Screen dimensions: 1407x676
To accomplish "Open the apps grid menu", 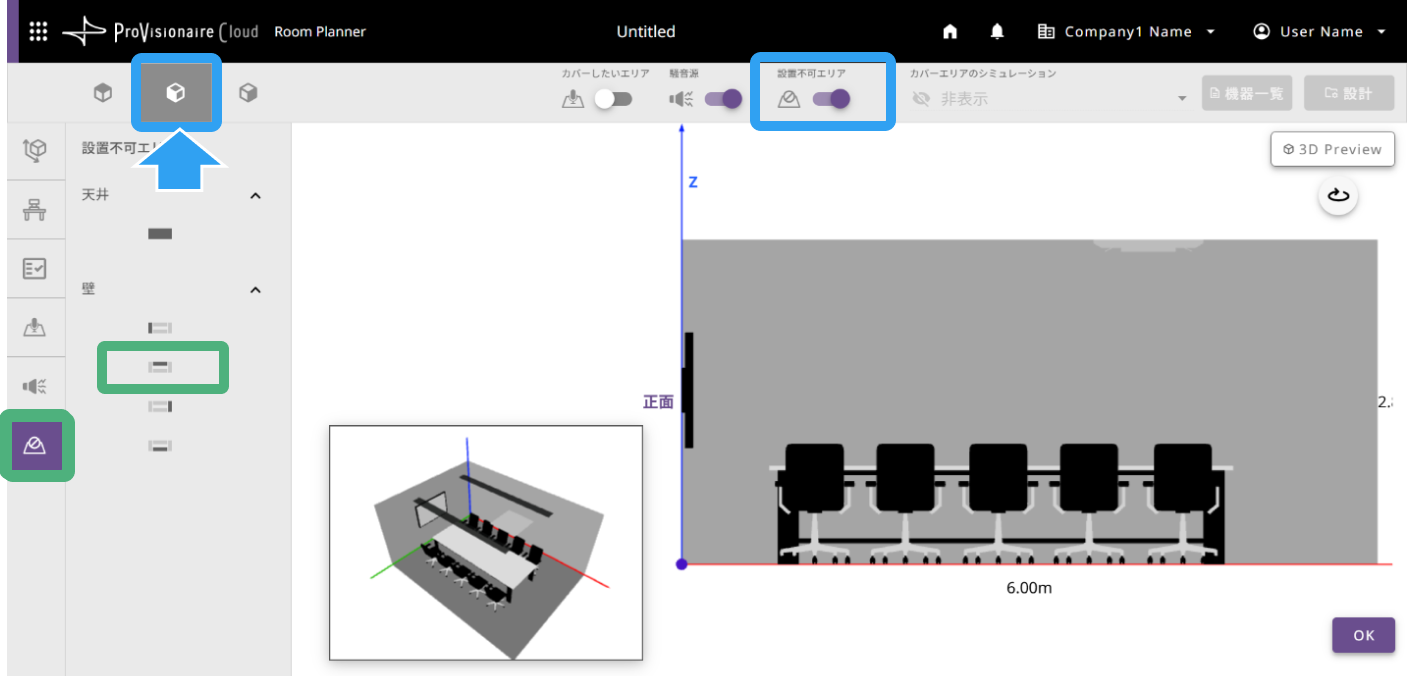I will (x=38, y=31).
